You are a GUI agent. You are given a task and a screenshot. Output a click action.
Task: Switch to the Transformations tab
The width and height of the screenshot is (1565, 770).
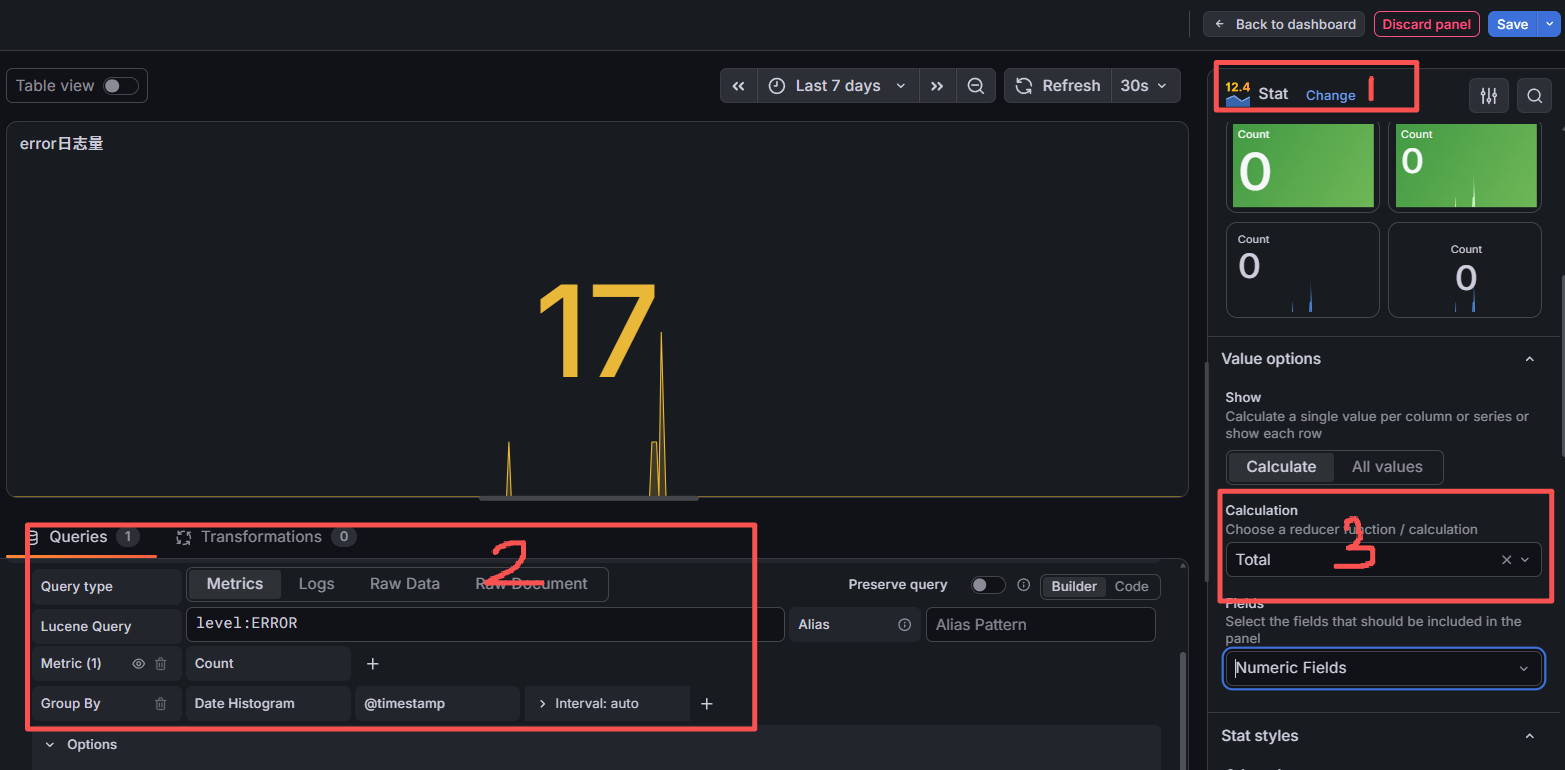click(266, 537)
